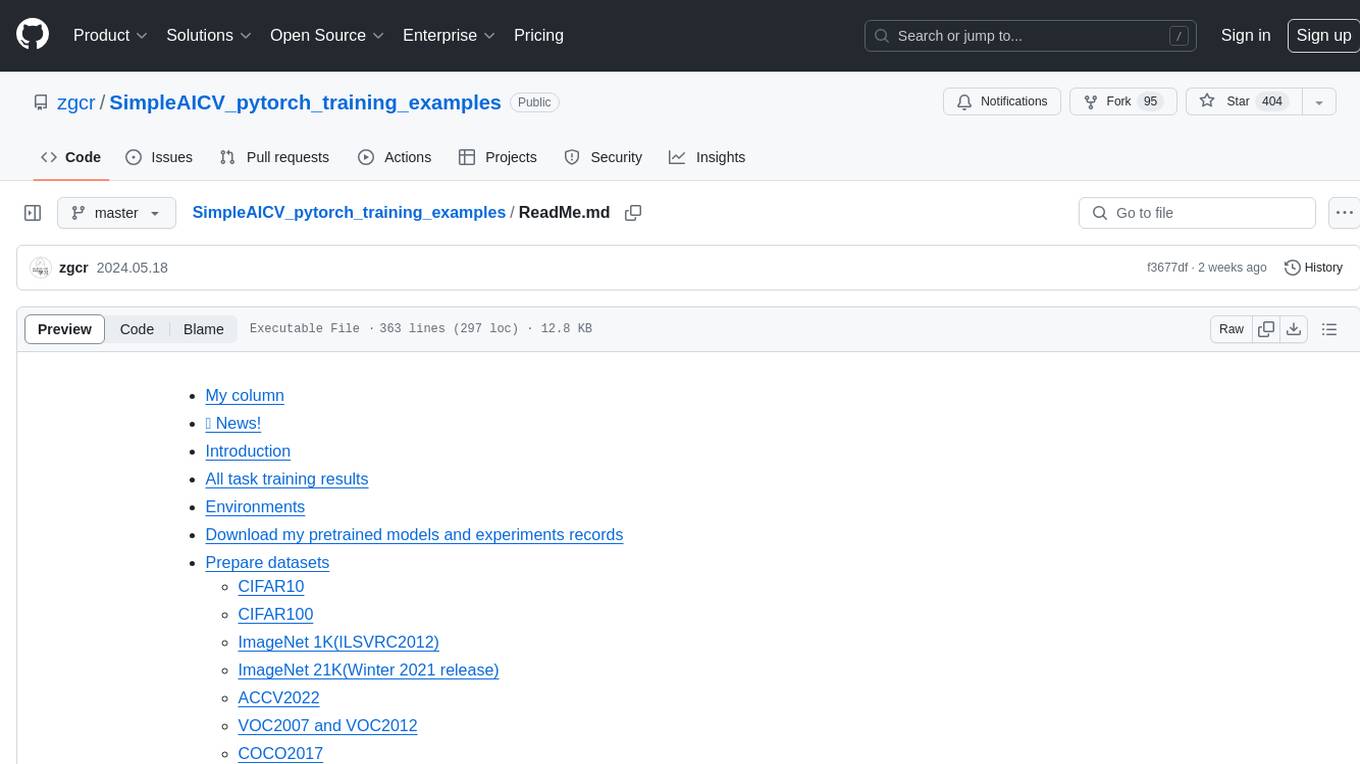Copy raw file contents

click(1266, 329)
